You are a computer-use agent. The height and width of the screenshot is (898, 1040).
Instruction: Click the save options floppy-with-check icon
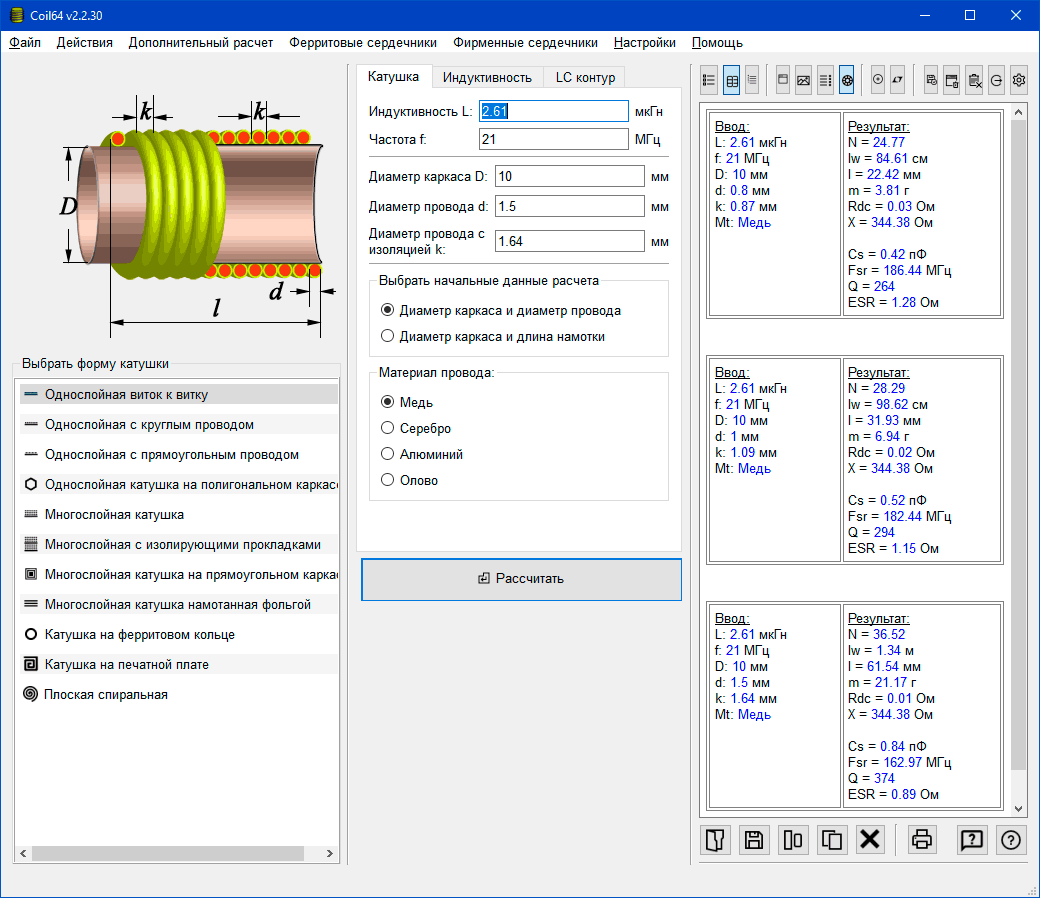(x=931, y=80)
